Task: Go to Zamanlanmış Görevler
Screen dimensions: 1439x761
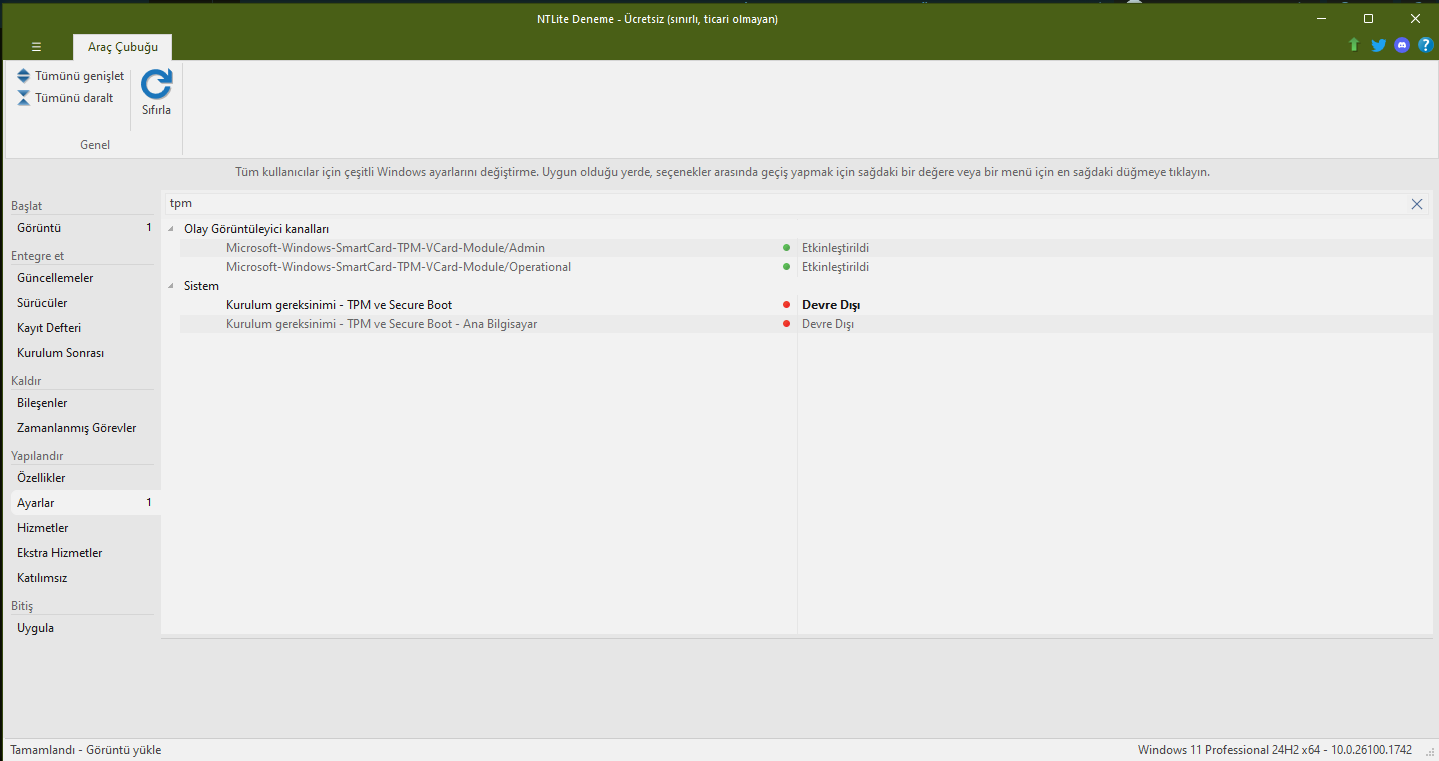Action: click(x=83, y=428)
